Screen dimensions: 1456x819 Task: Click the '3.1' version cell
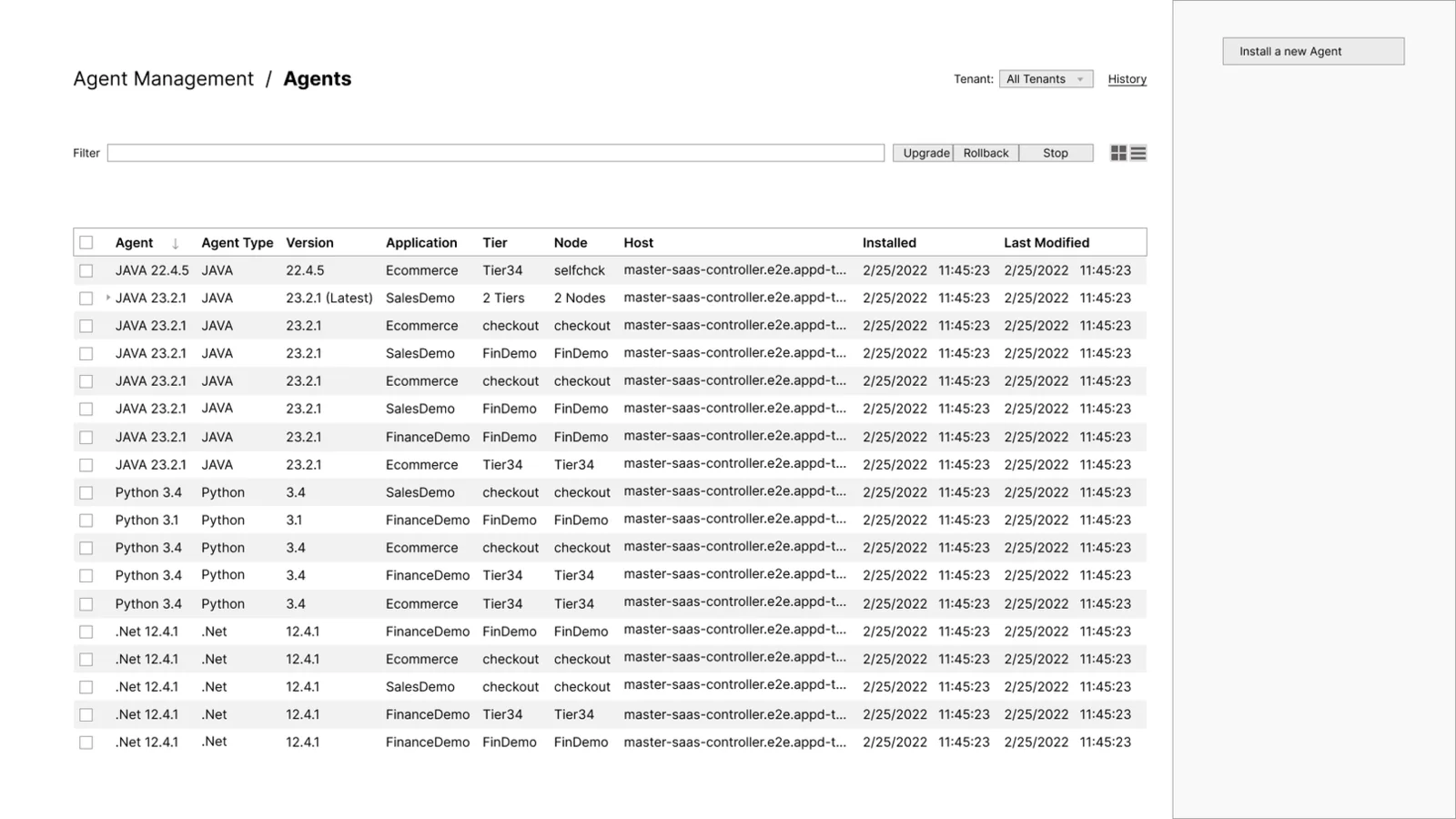pyautogui.click(x=294, y=521)
